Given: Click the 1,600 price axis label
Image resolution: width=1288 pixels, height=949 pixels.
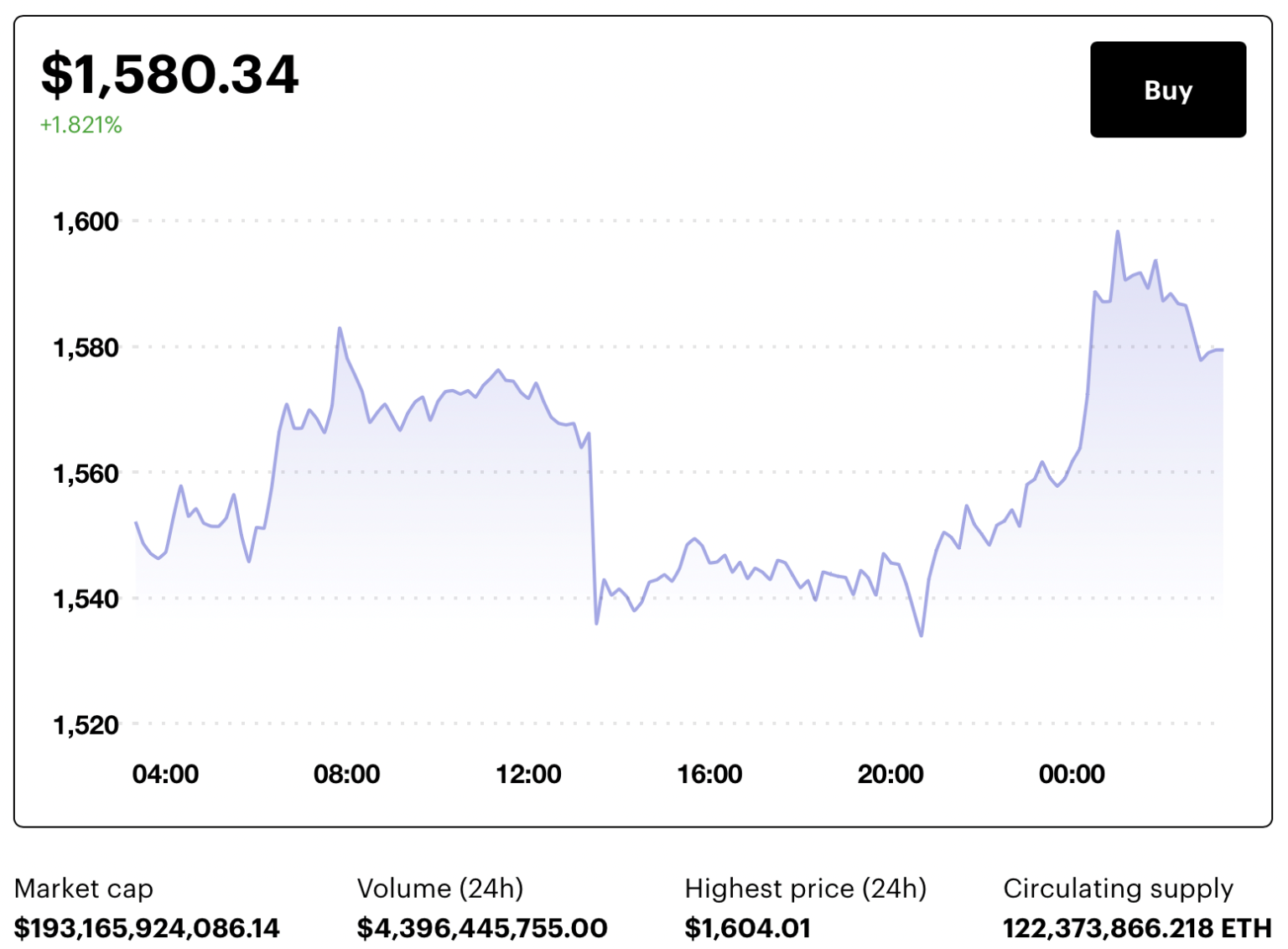Looking at the screenshot, I should click(x=86, y=221).
